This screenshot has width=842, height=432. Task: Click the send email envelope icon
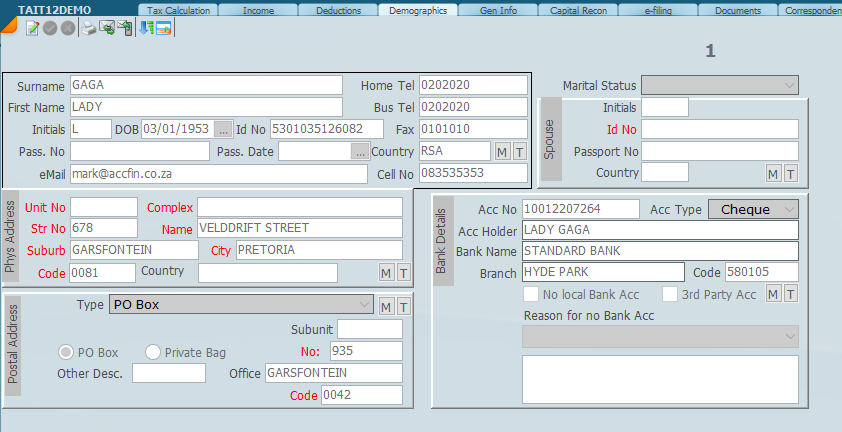(x=106, y=28)
